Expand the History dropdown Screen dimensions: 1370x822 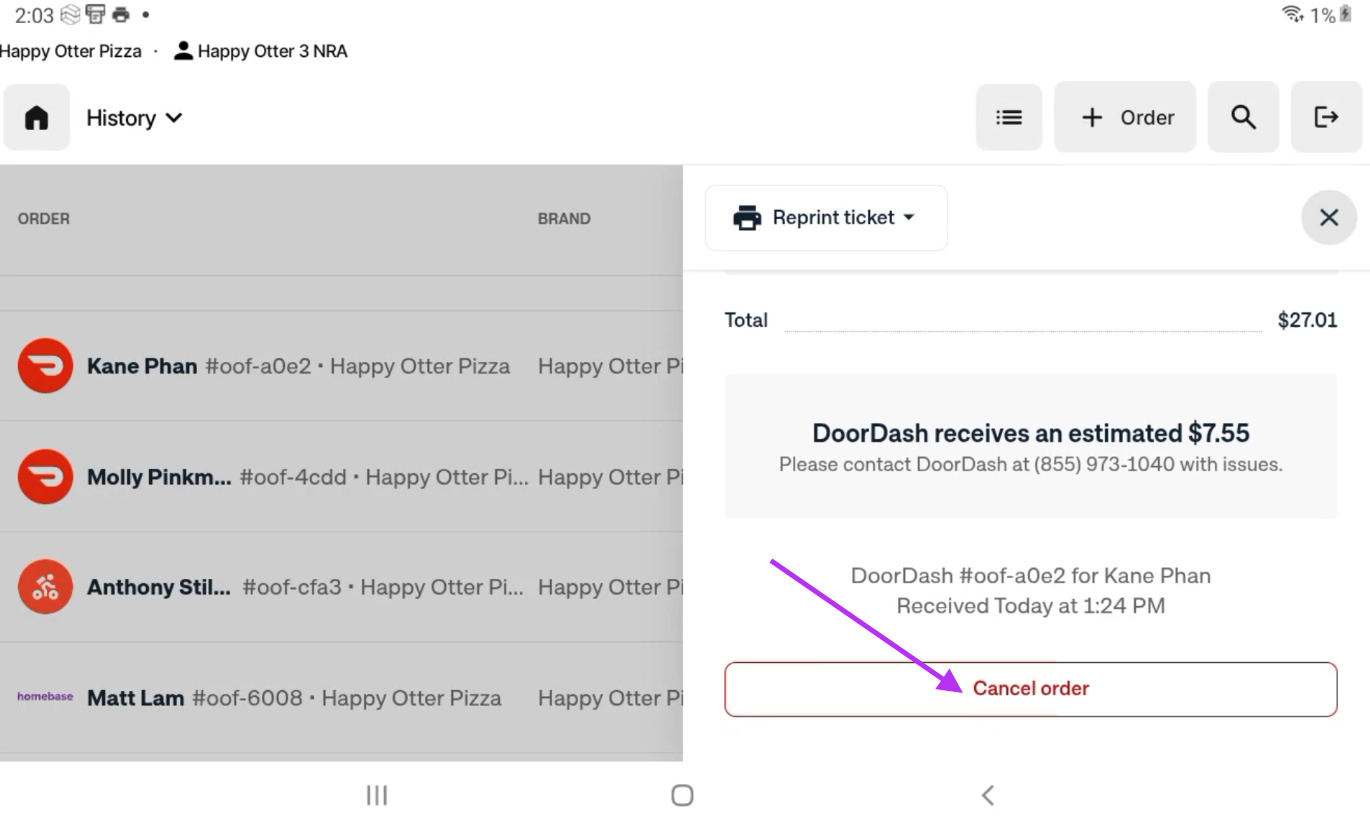[134, 118]
